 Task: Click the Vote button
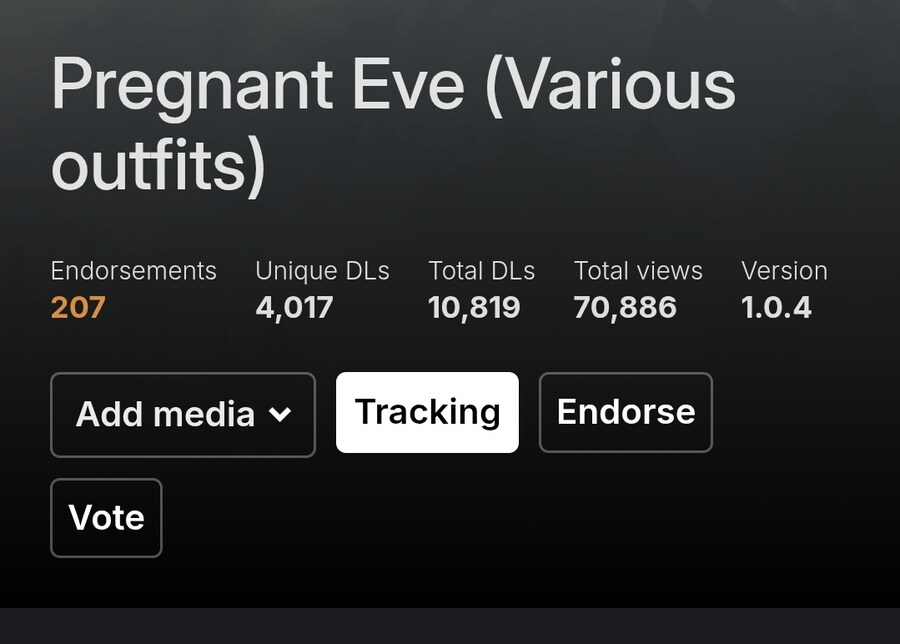106,518
